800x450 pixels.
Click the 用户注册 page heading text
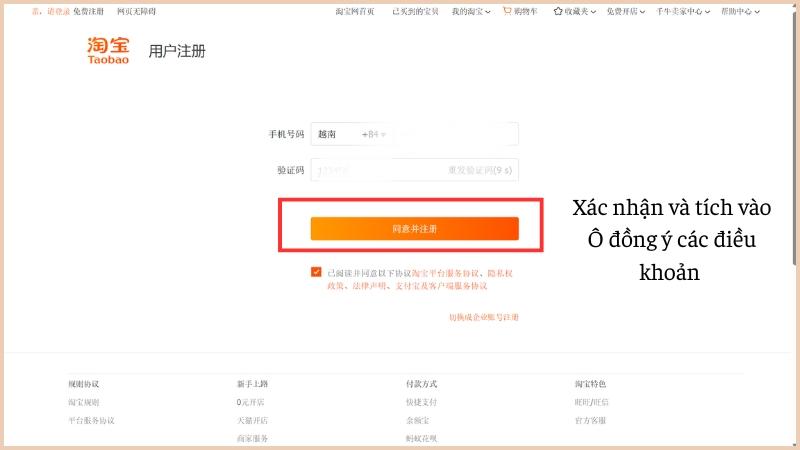pyautogui.click(x=177, y=51)
